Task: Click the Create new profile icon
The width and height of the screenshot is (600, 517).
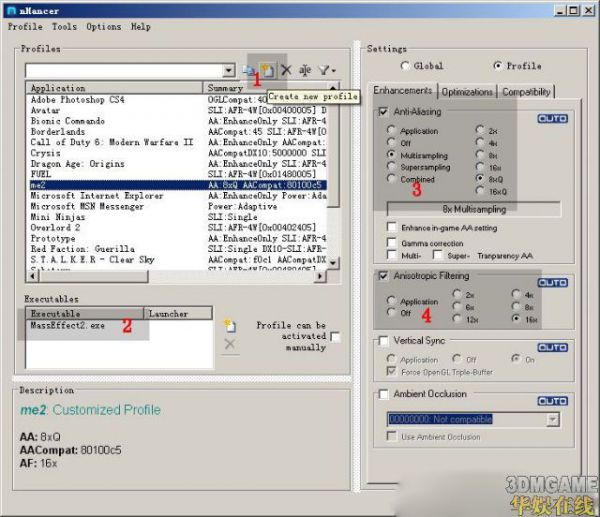Action: (x=267, y=70)
